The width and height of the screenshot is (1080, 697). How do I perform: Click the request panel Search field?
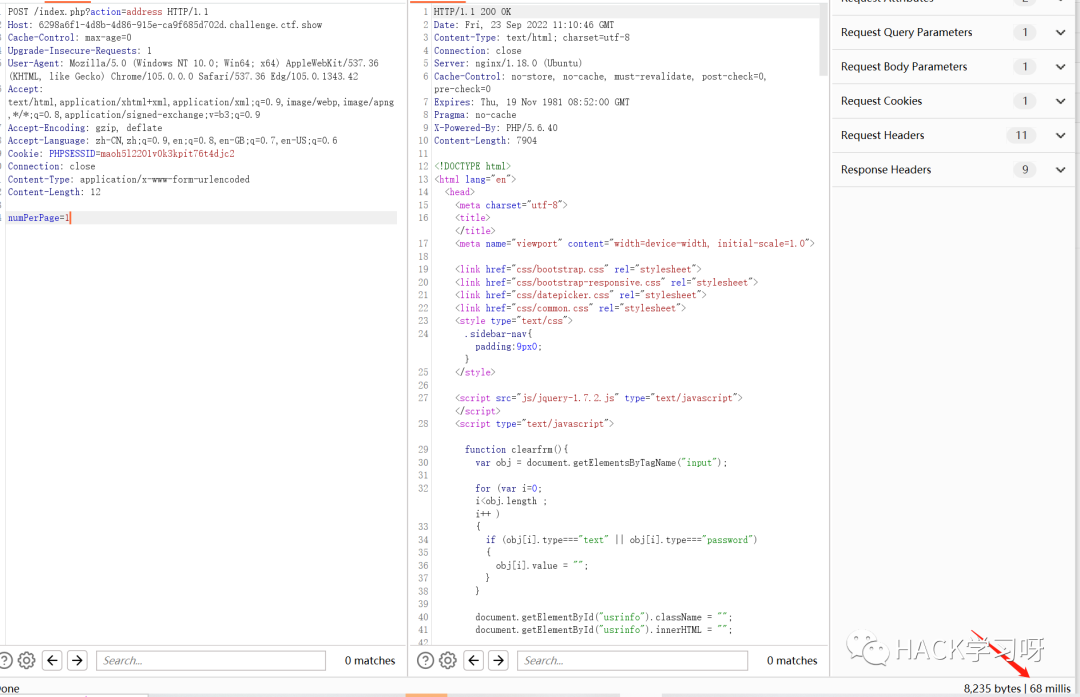coord(211,660)
